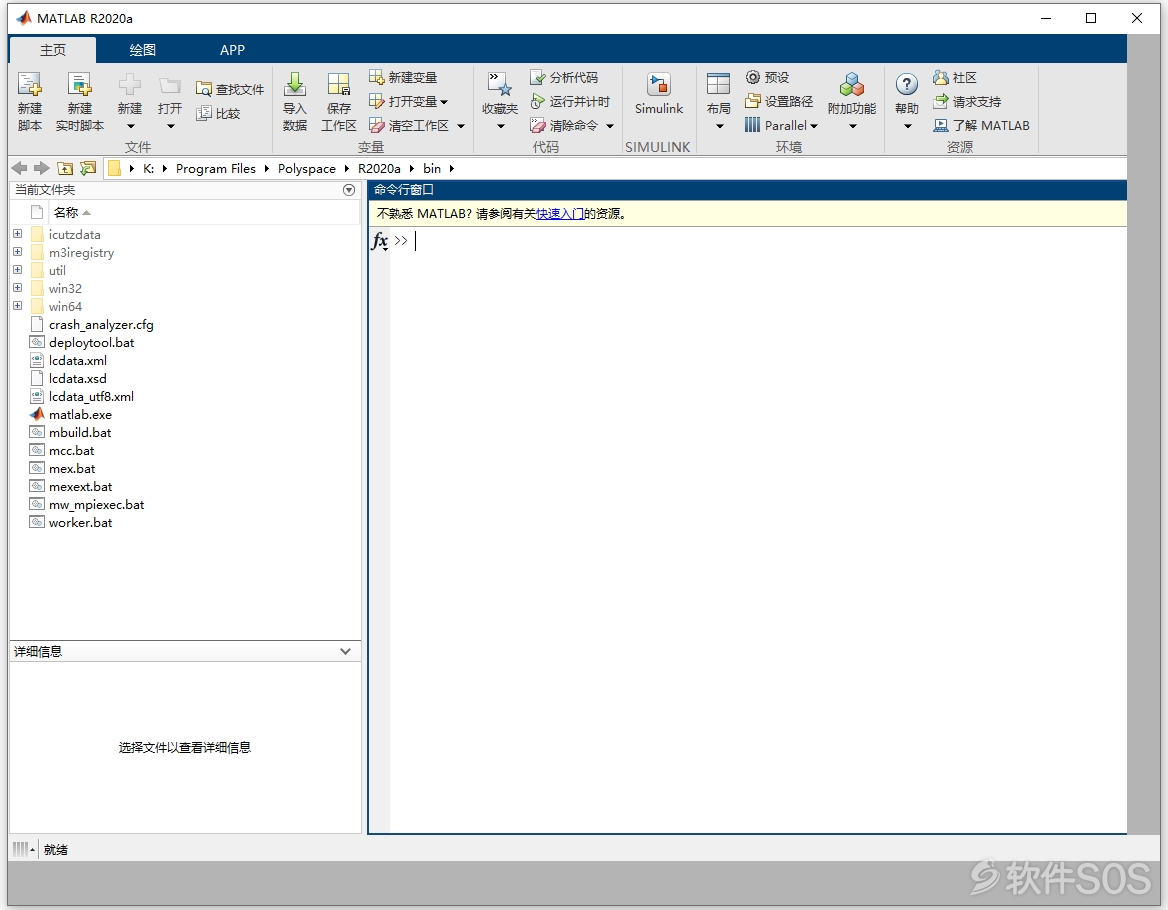
Task: Select the matlab.exe file
Action: tap(80, 414)
